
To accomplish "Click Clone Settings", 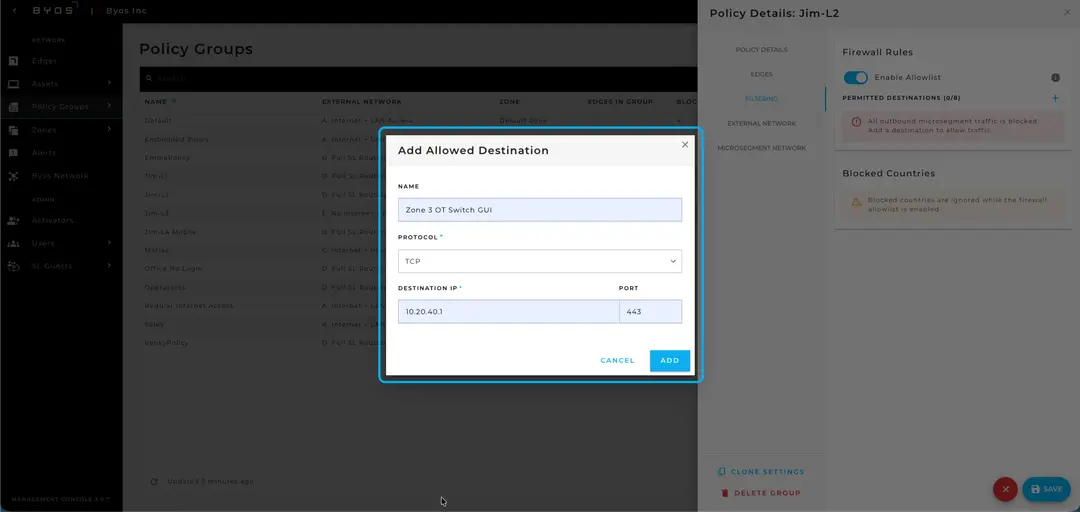I will coord(760,472).
